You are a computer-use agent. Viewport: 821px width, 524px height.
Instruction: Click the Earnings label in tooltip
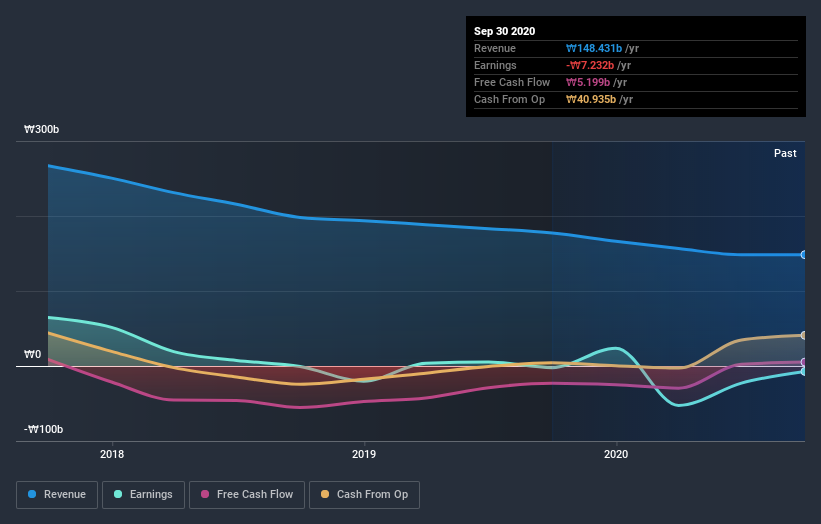click(x=495, y=65)
